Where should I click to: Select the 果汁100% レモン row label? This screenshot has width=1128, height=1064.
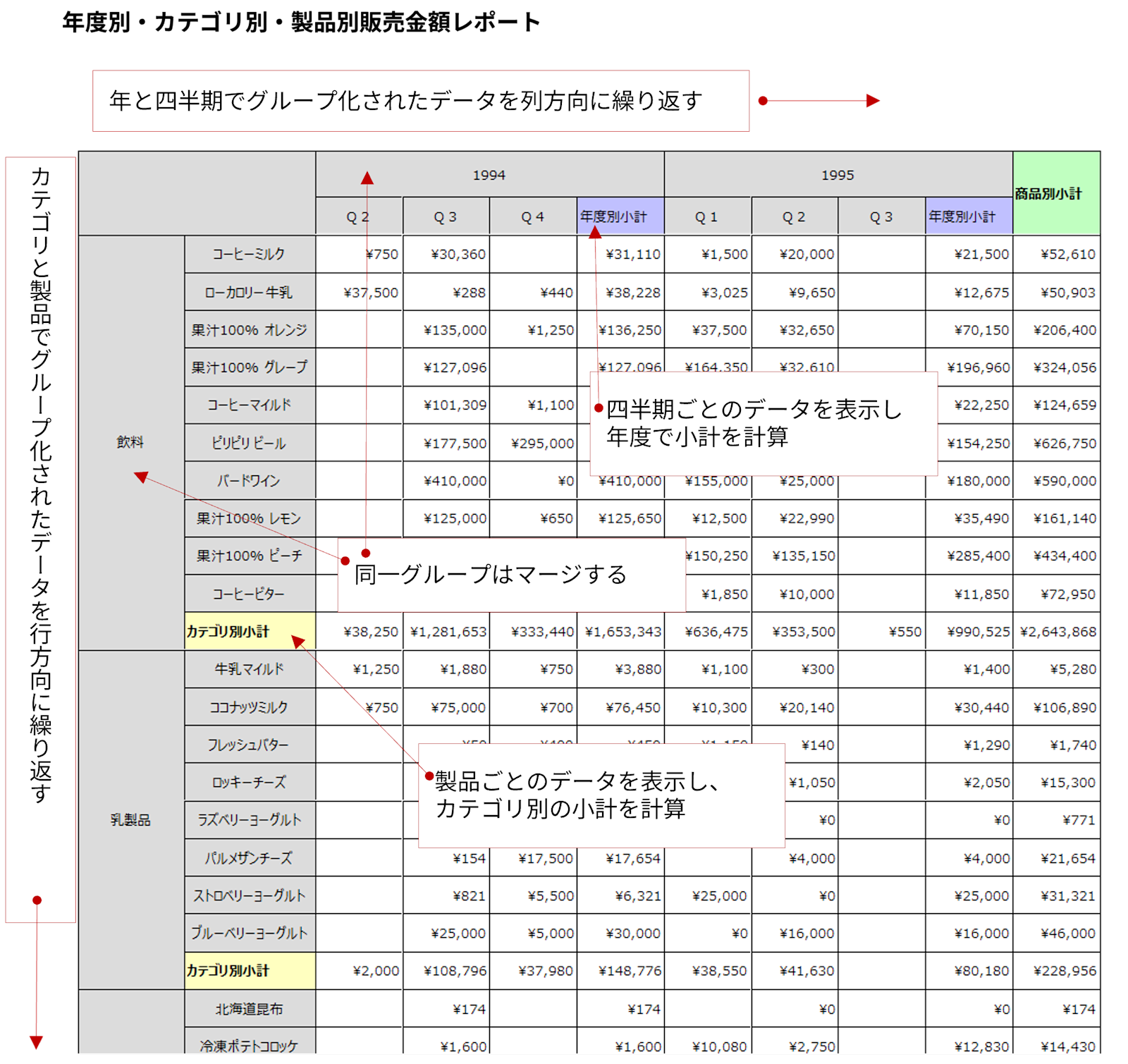click(x=250, y=518)
